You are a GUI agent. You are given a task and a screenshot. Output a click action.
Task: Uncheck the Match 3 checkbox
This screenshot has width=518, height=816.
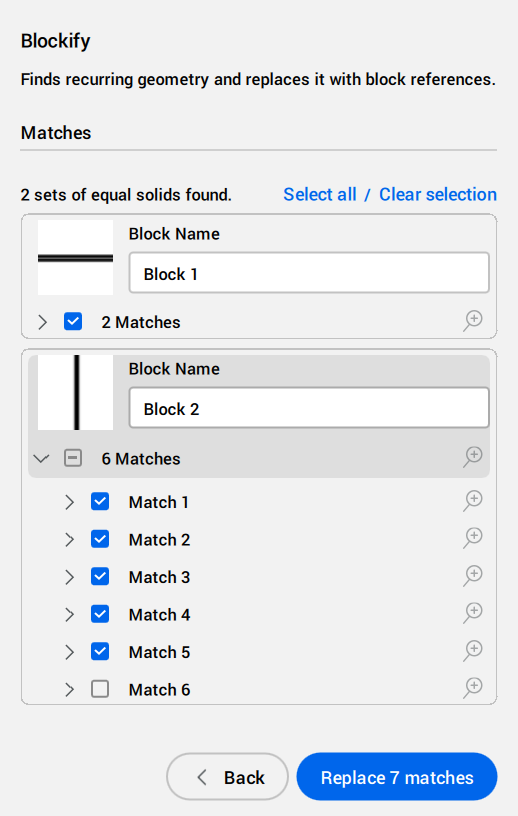(100, 577)
